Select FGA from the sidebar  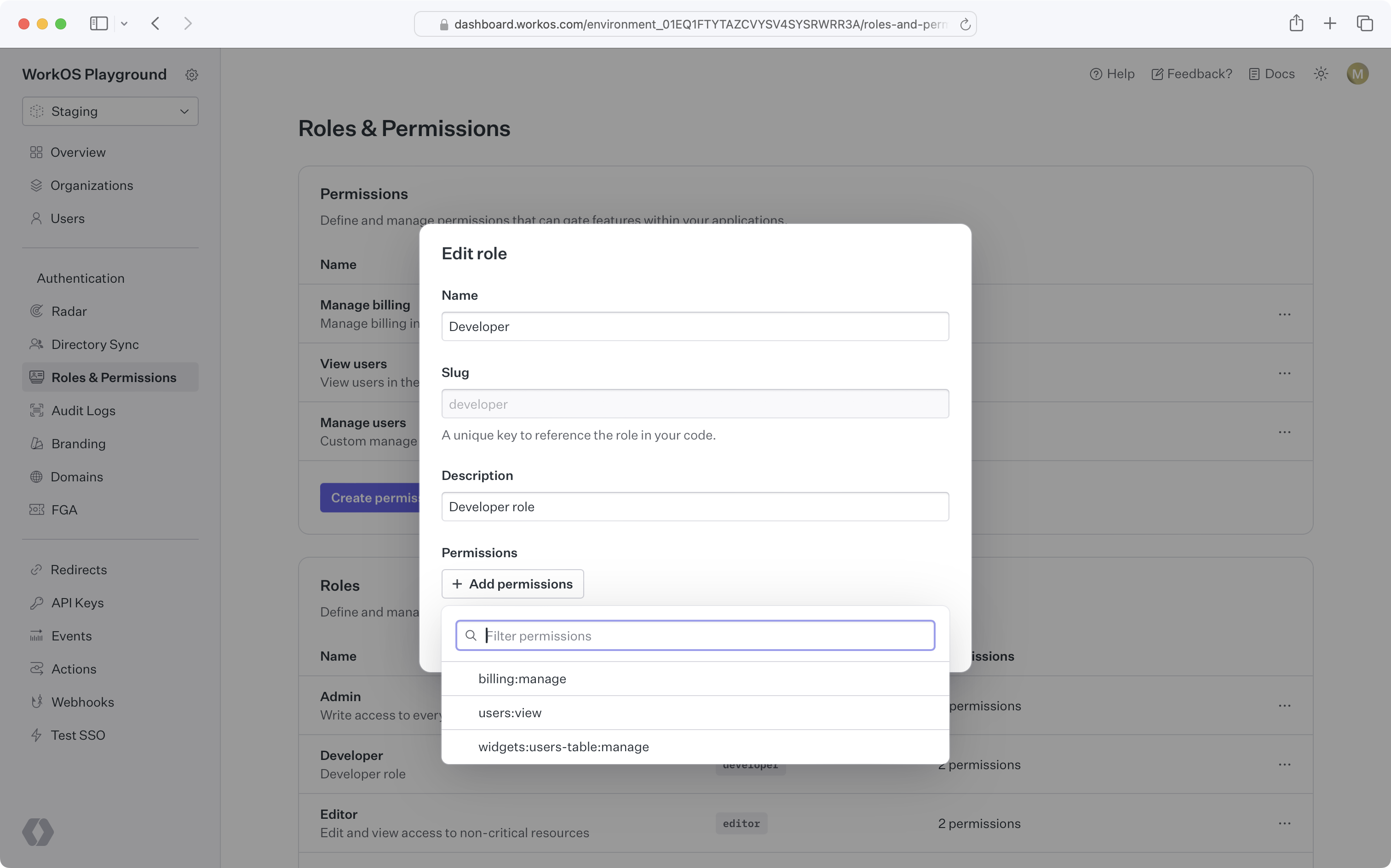[x=64, y=509]
